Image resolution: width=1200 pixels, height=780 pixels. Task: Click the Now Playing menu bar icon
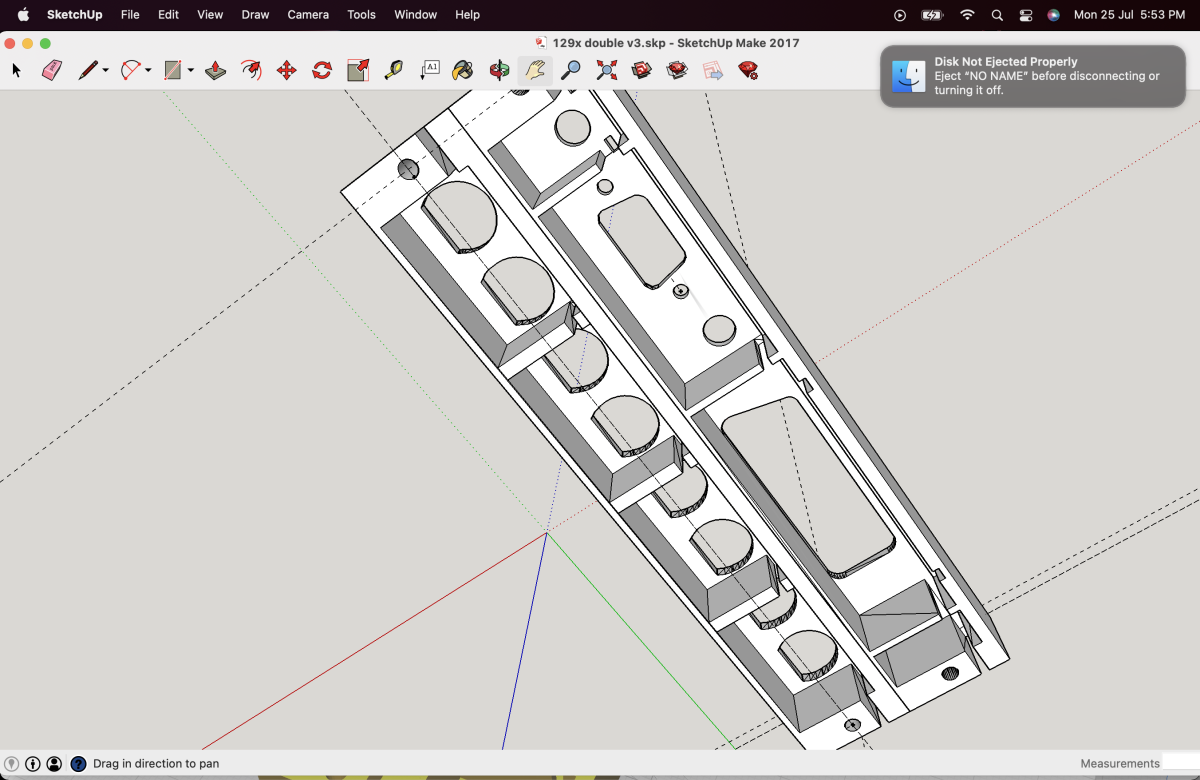(x=900, y=15)
